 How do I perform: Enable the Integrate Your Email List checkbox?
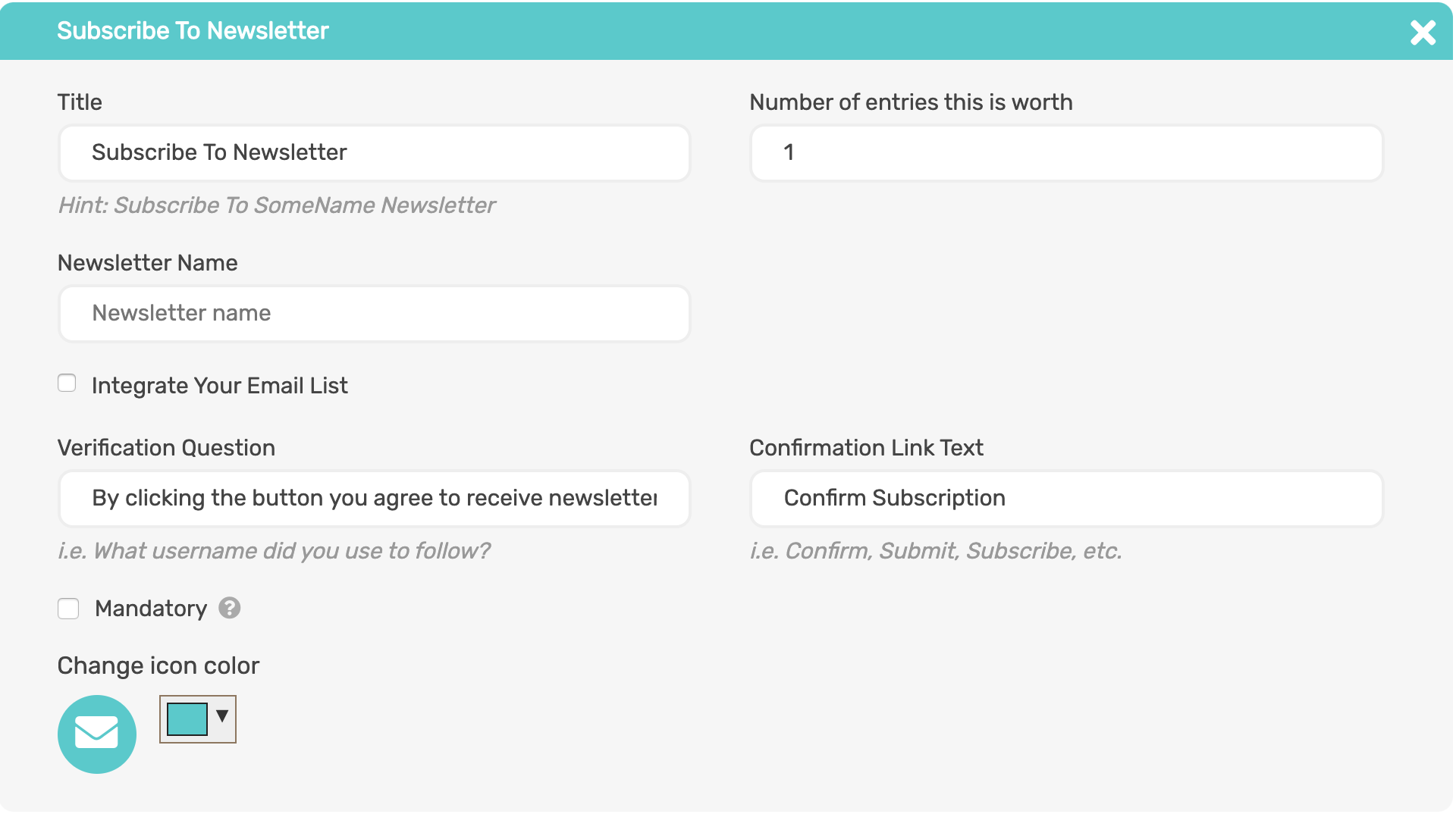point(67,384)
